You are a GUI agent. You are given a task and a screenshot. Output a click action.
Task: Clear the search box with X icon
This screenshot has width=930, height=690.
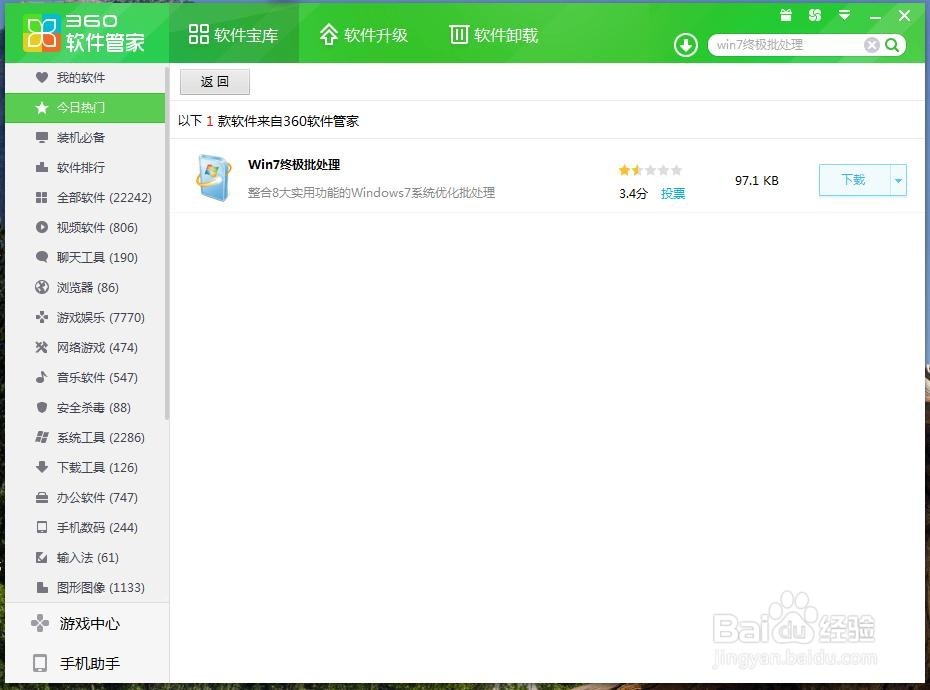(871, 45)
